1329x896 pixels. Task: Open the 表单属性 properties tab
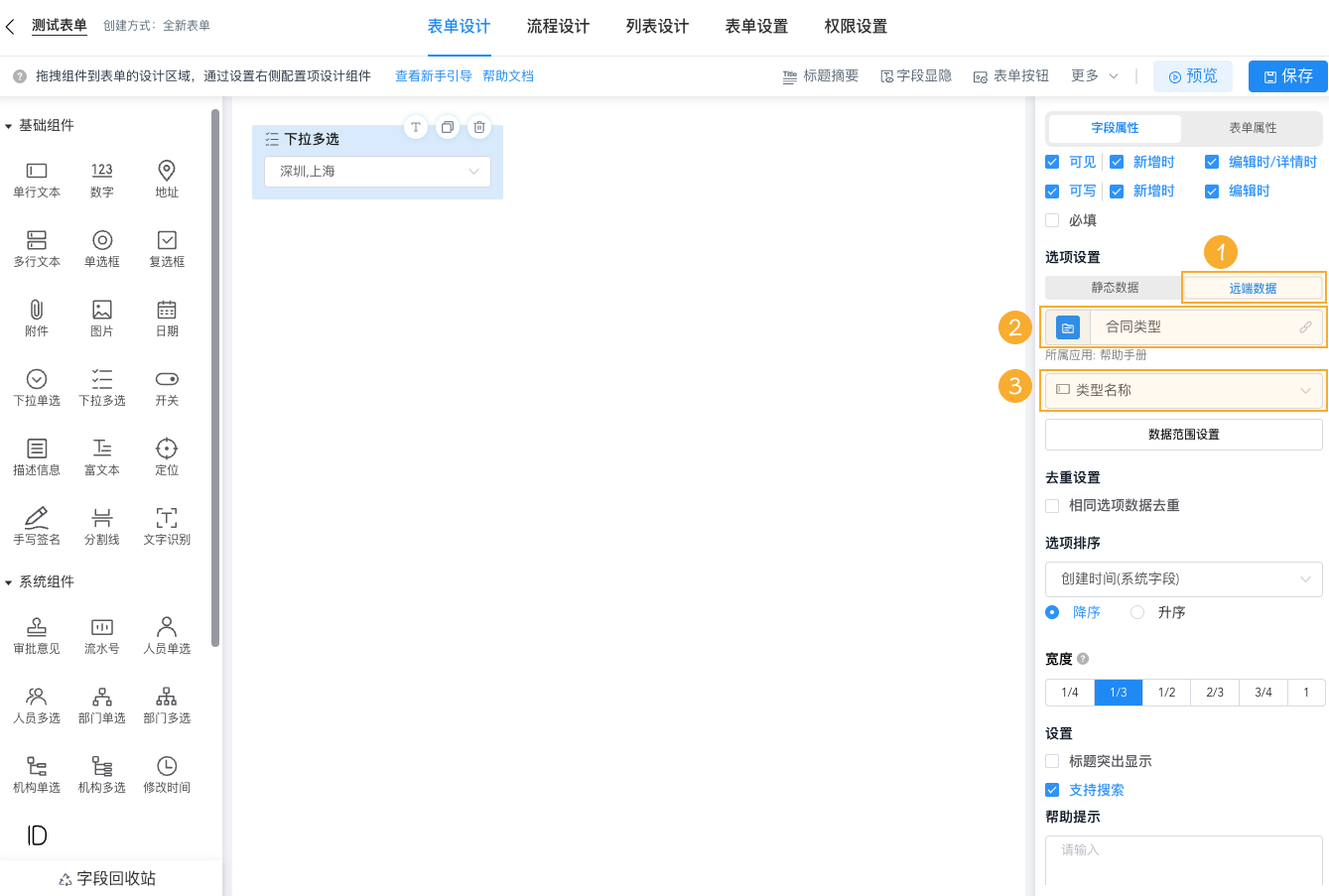pos(1252,129)
